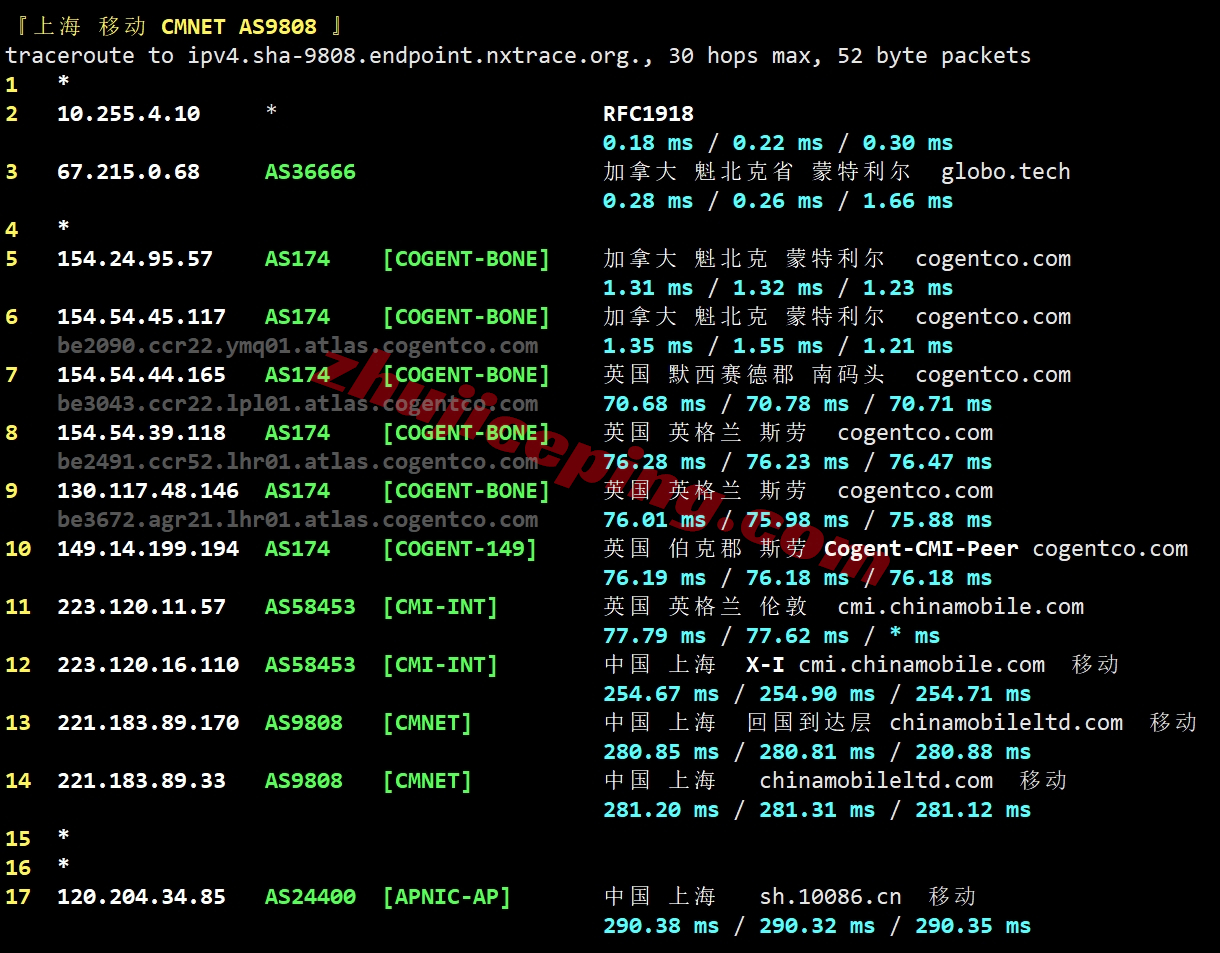The height and width of the screenshot is (953, 1220).
Task: Select IP address 221.183.89.33
Action: tap(141, 781)
